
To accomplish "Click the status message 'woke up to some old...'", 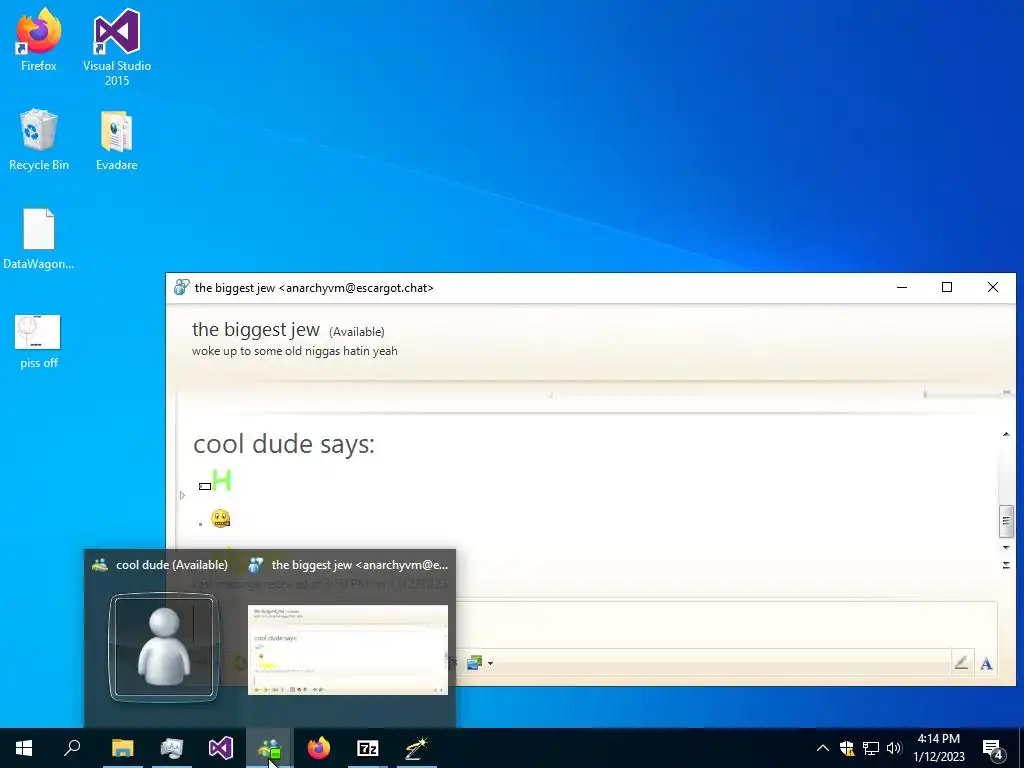I will [x=295, y=351].
